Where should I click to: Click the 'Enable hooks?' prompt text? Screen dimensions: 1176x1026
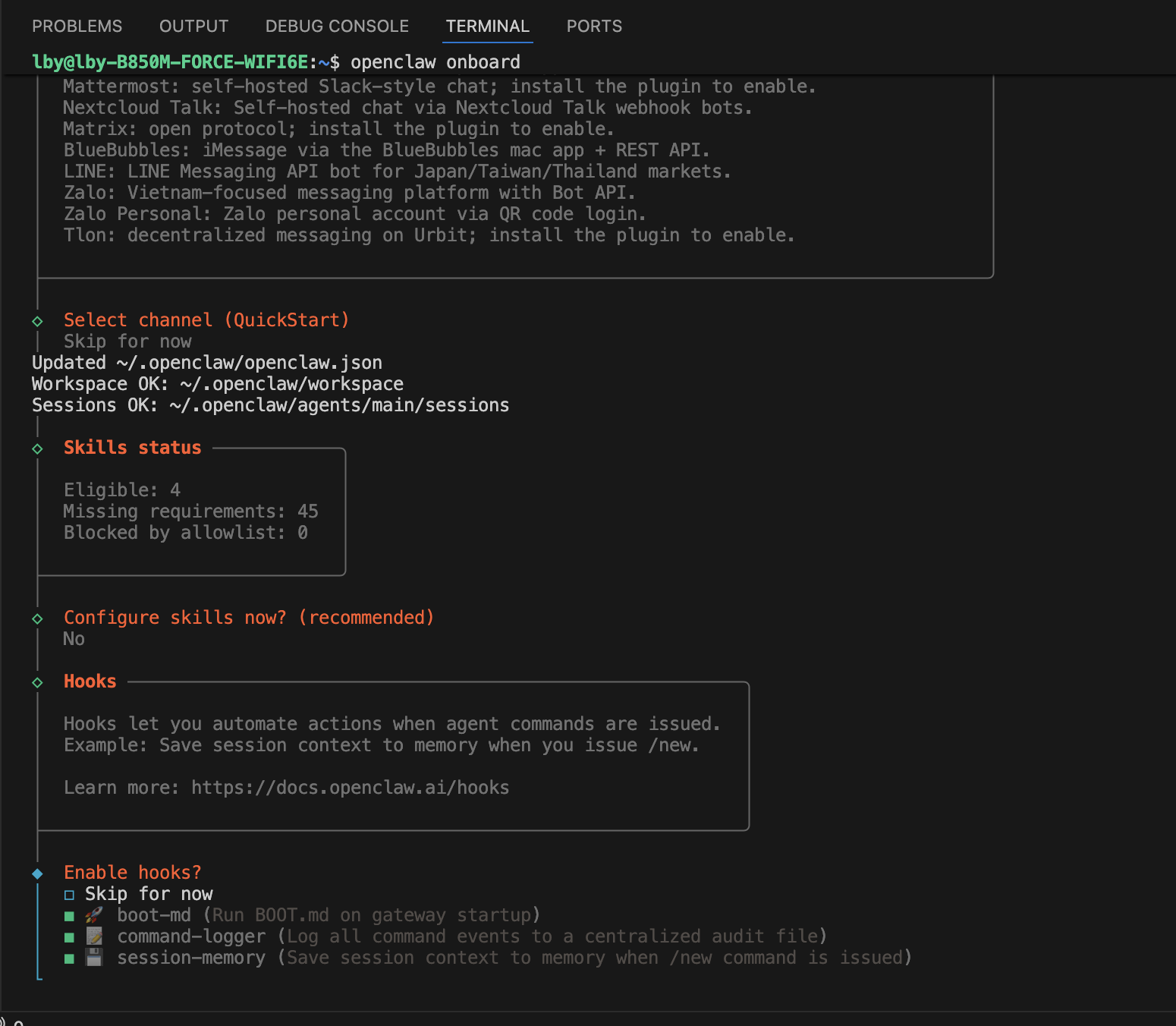click(133, 873)
